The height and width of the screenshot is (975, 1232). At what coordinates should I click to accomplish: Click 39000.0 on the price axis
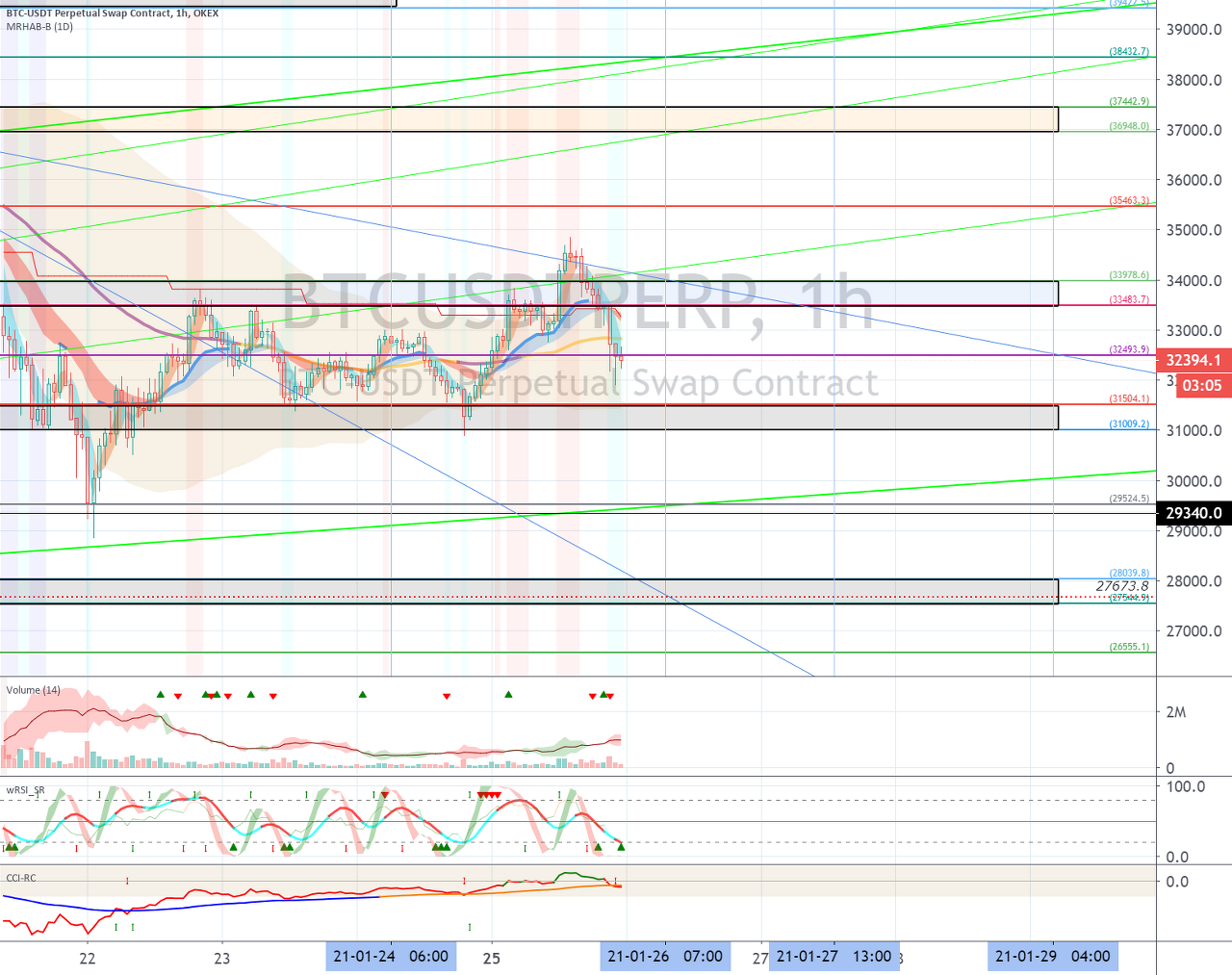(x=1193, y=30)
